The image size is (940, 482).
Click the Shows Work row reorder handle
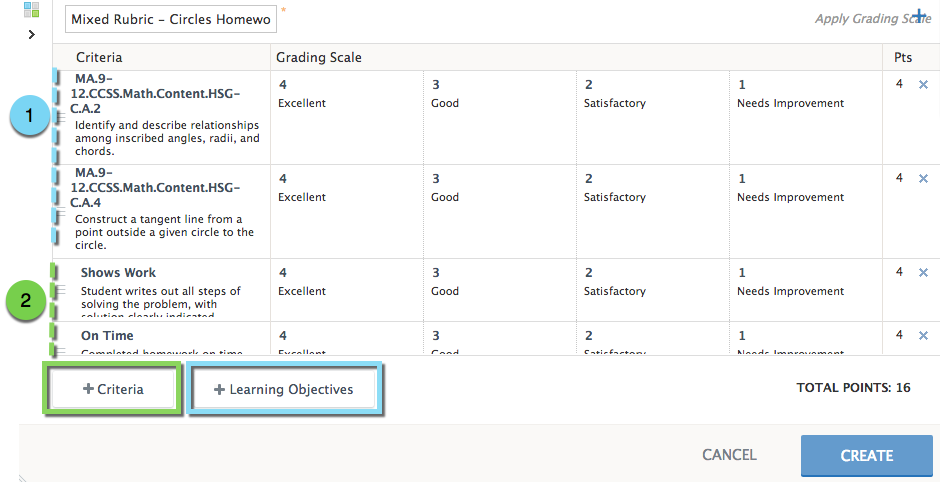(x=60, y=290)
